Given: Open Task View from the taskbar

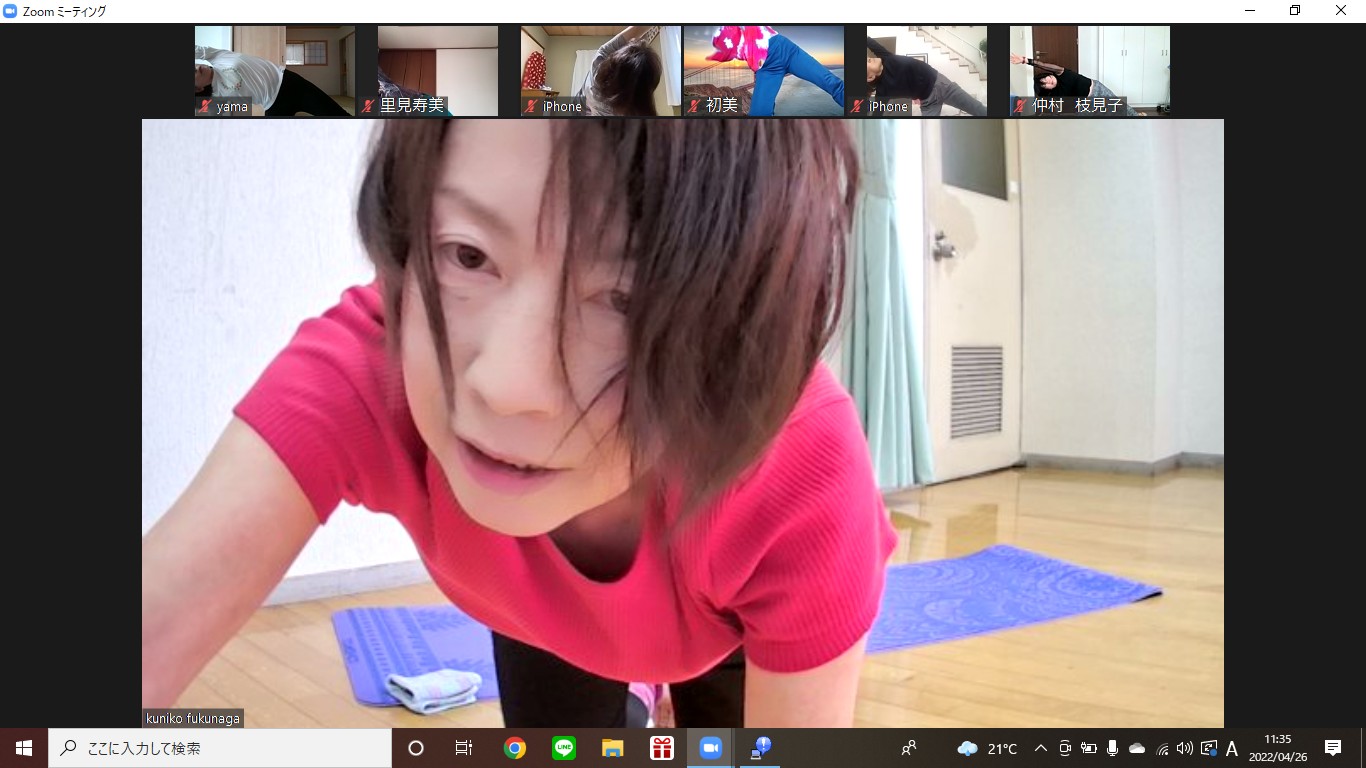Looking at the screenshot, I should pyautogui.click(x=464, y=748).
